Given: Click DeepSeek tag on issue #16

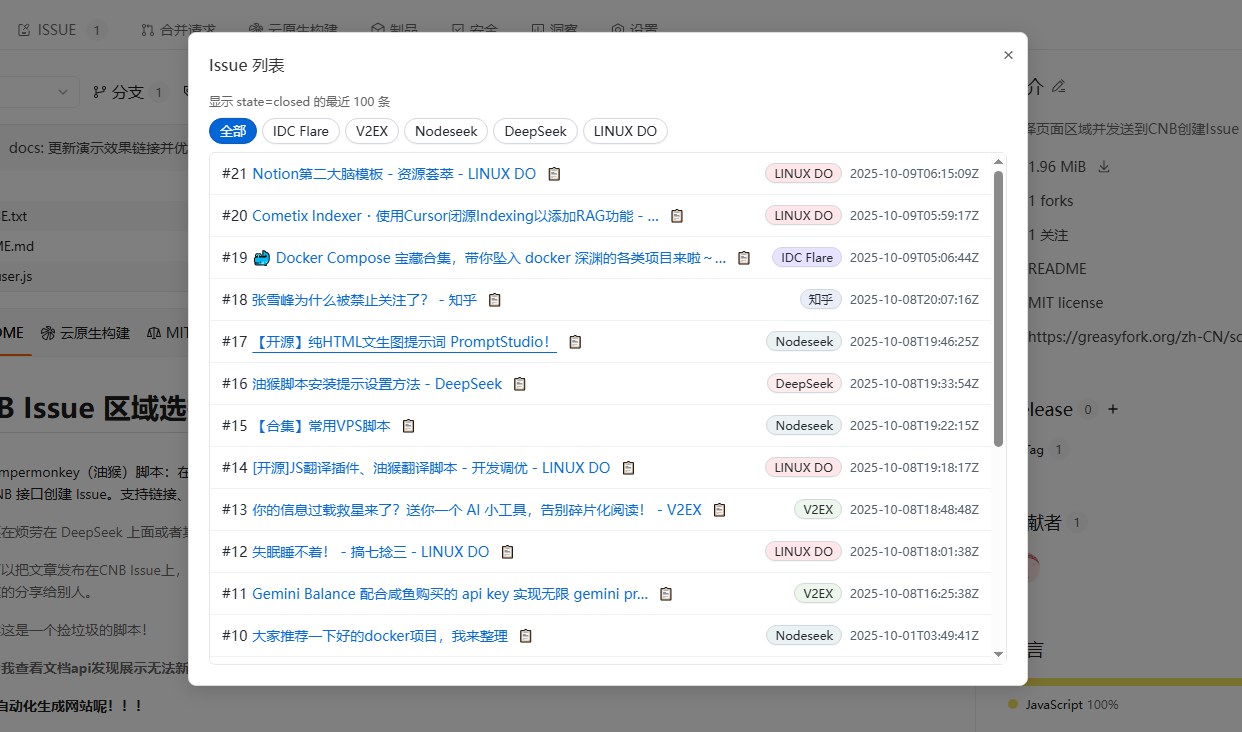Looking at the screenshot, I should coord(805,384).
